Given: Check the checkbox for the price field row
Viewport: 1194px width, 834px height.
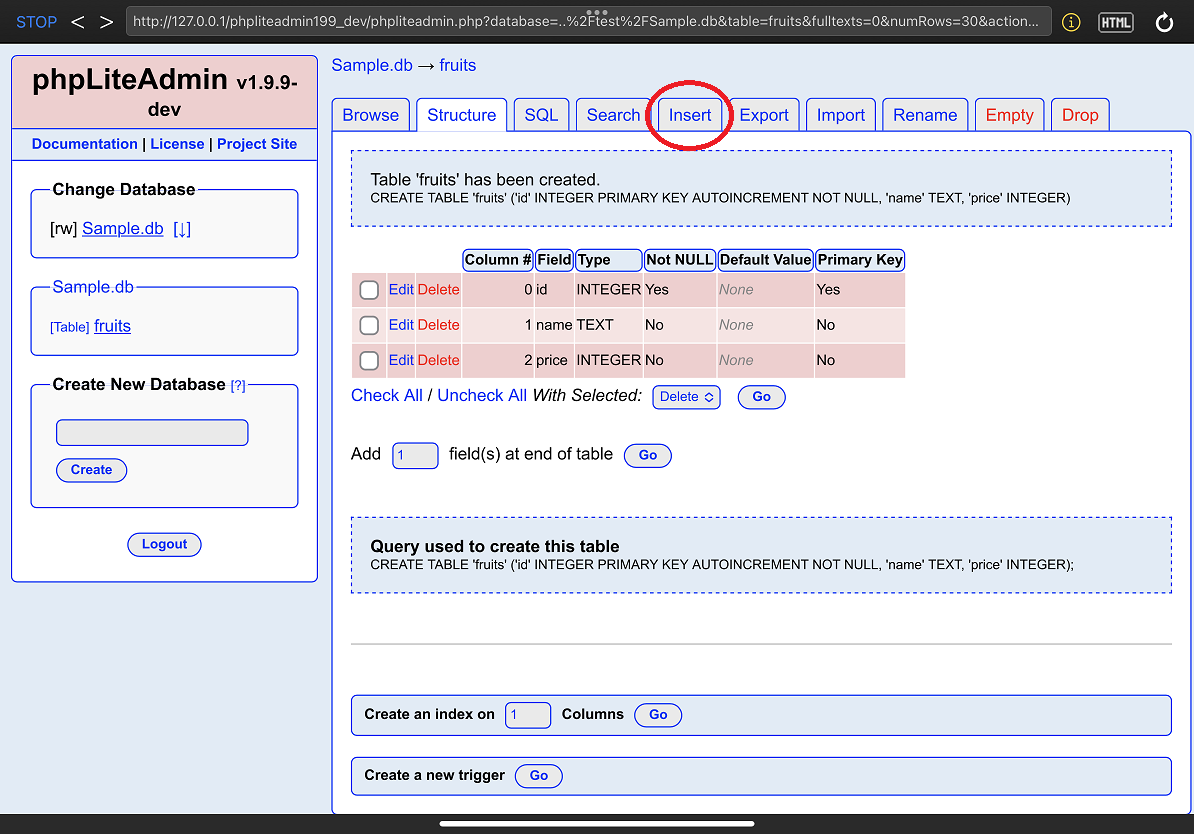Looking at the screenshot, I should tap(369, 360).
